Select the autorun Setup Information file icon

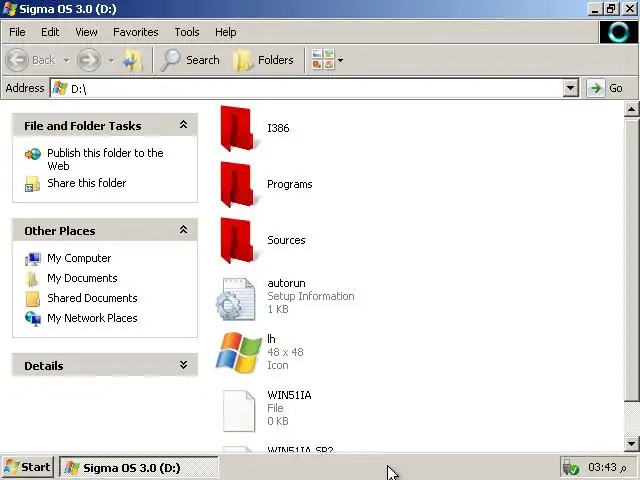[237, 299]
